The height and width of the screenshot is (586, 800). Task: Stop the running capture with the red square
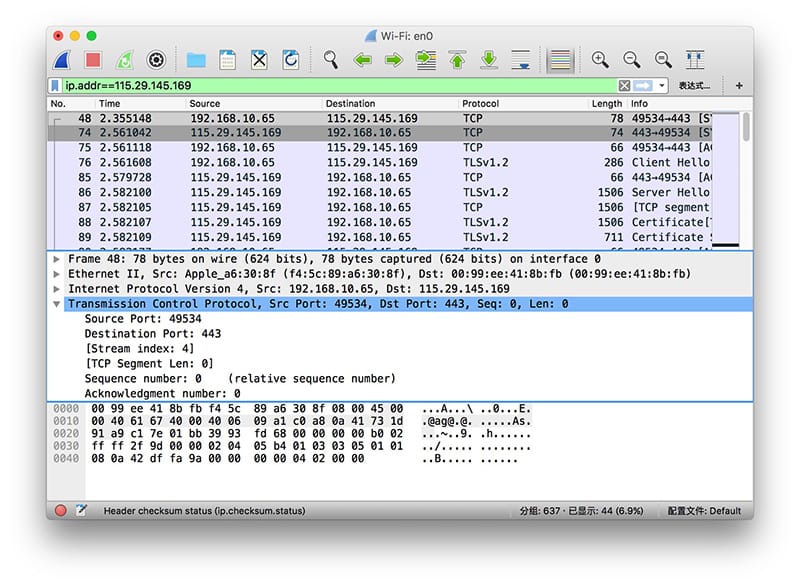coord(93,60)
